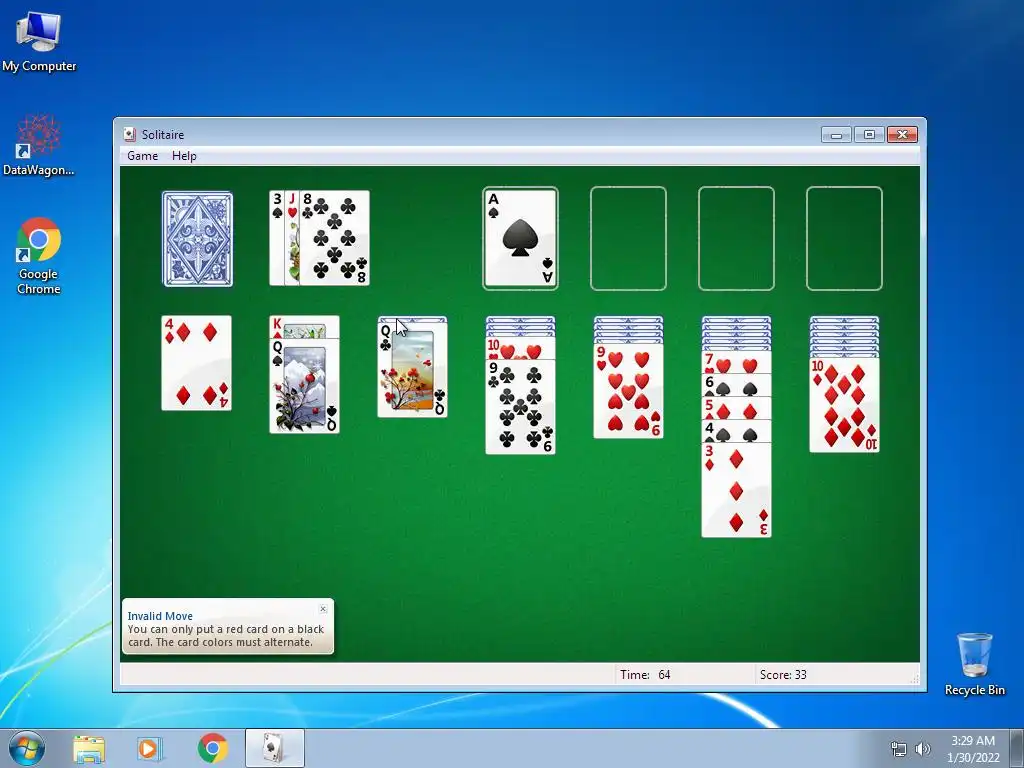Click the face-down stock deck
1024x768 pixels.
[197, 238]
